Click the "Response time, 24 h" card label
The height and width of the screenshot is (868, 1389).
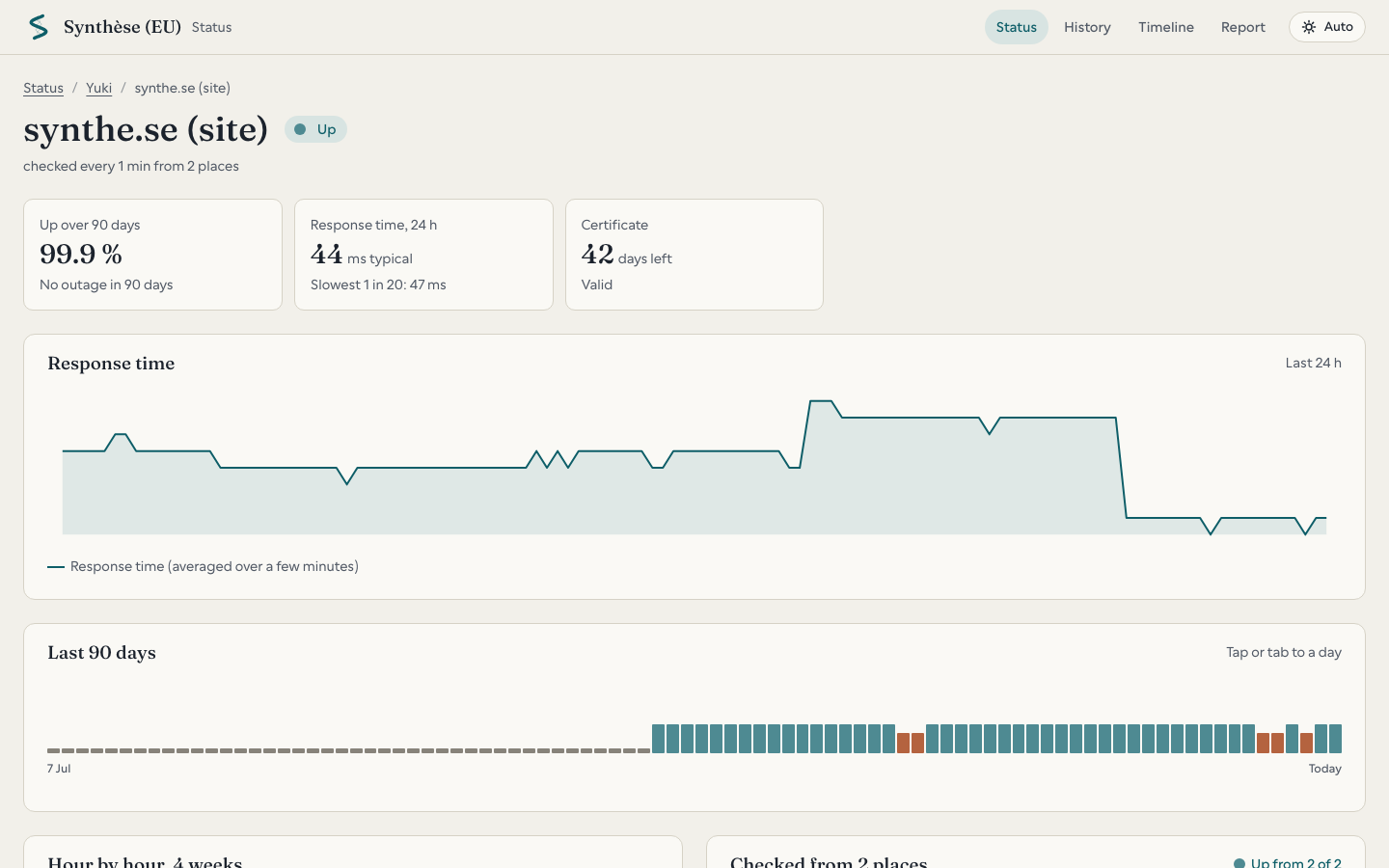tap(373, 225)
